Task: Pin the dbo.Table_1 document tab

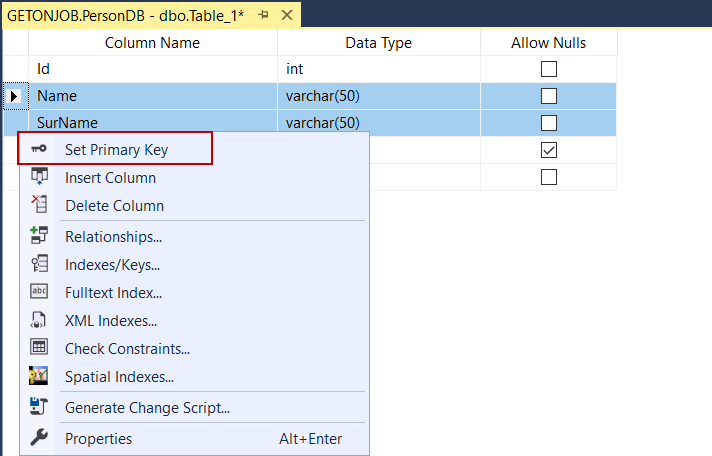Action: (263, 15)
